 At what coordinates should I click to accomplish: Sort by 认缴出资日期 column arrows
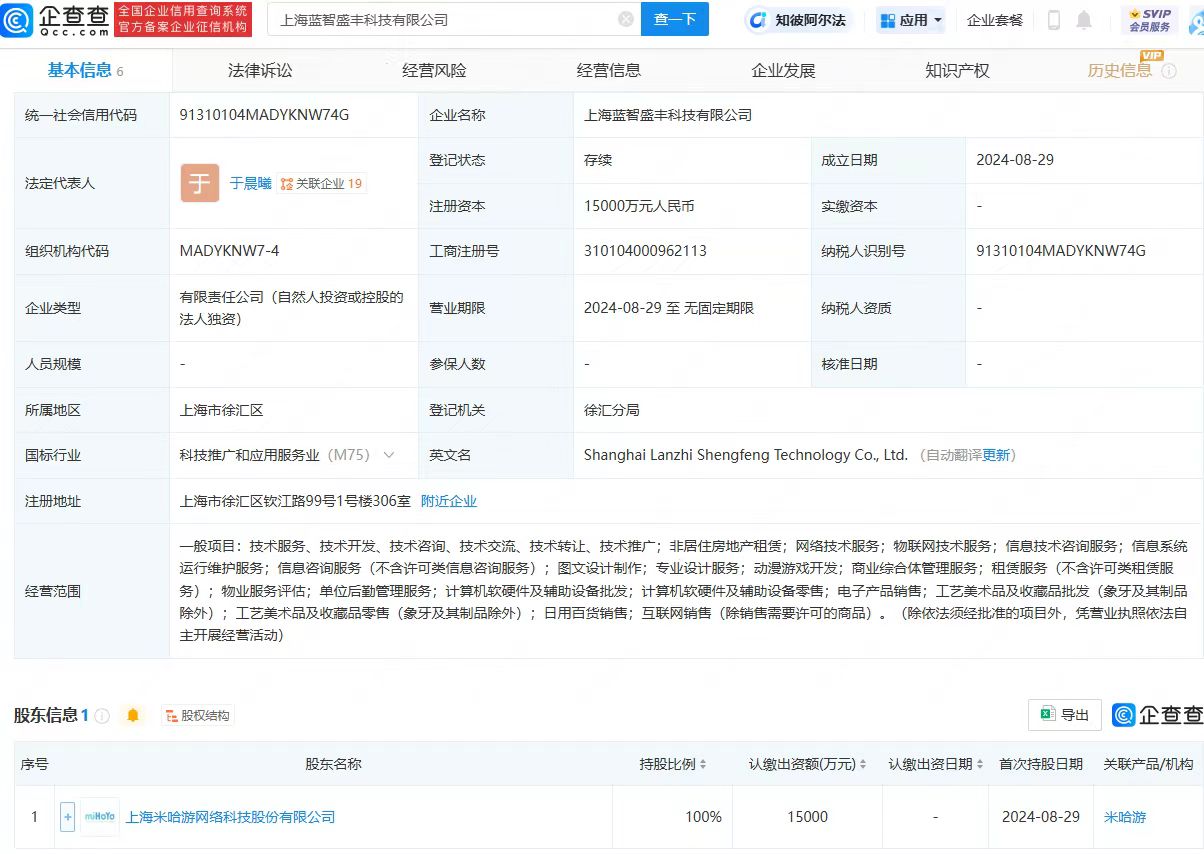(x=980, y=764)
